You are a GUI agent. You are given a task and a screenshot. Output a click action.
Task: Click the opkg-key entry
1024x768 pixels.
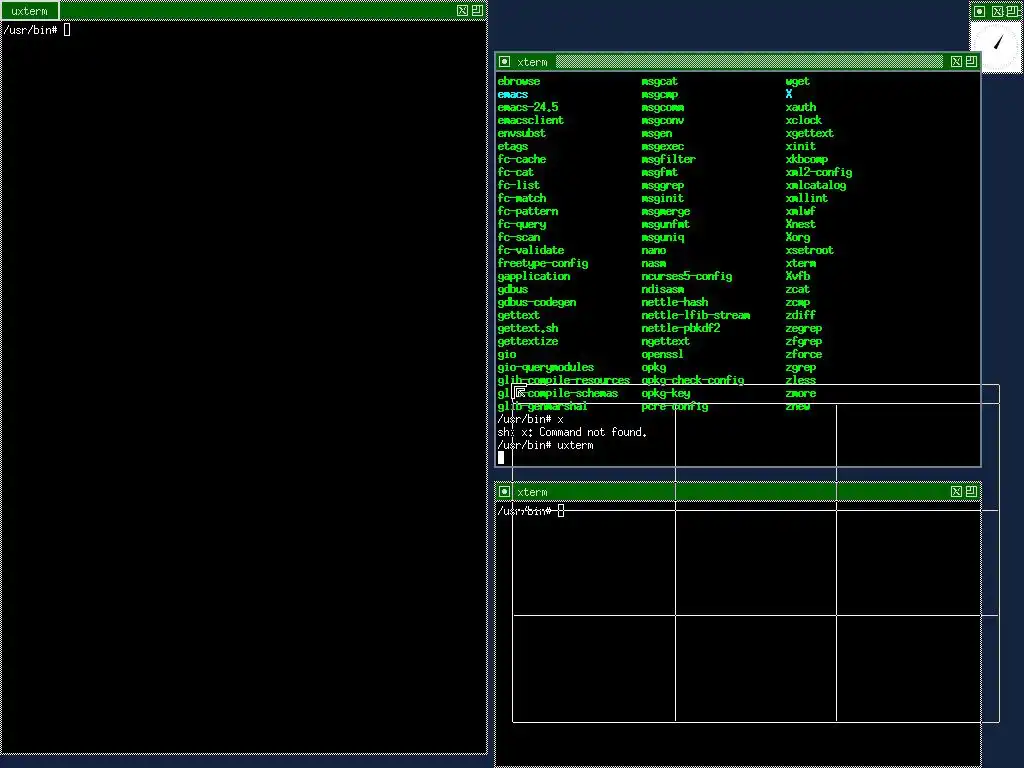(665, 394)
